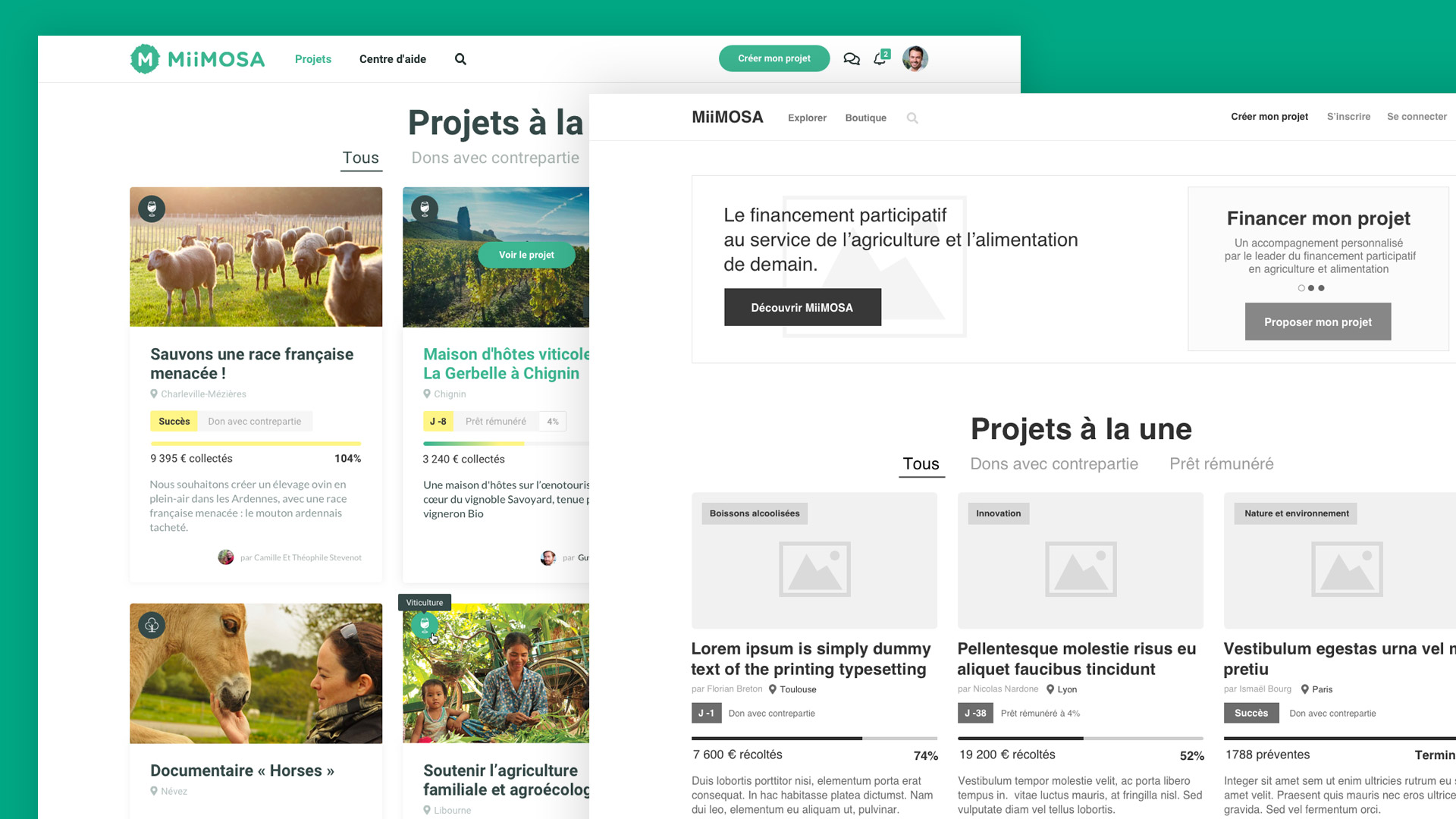Click the location pin beside Paris
This screenshot has width=1456, height=819.
(1305, 689)
